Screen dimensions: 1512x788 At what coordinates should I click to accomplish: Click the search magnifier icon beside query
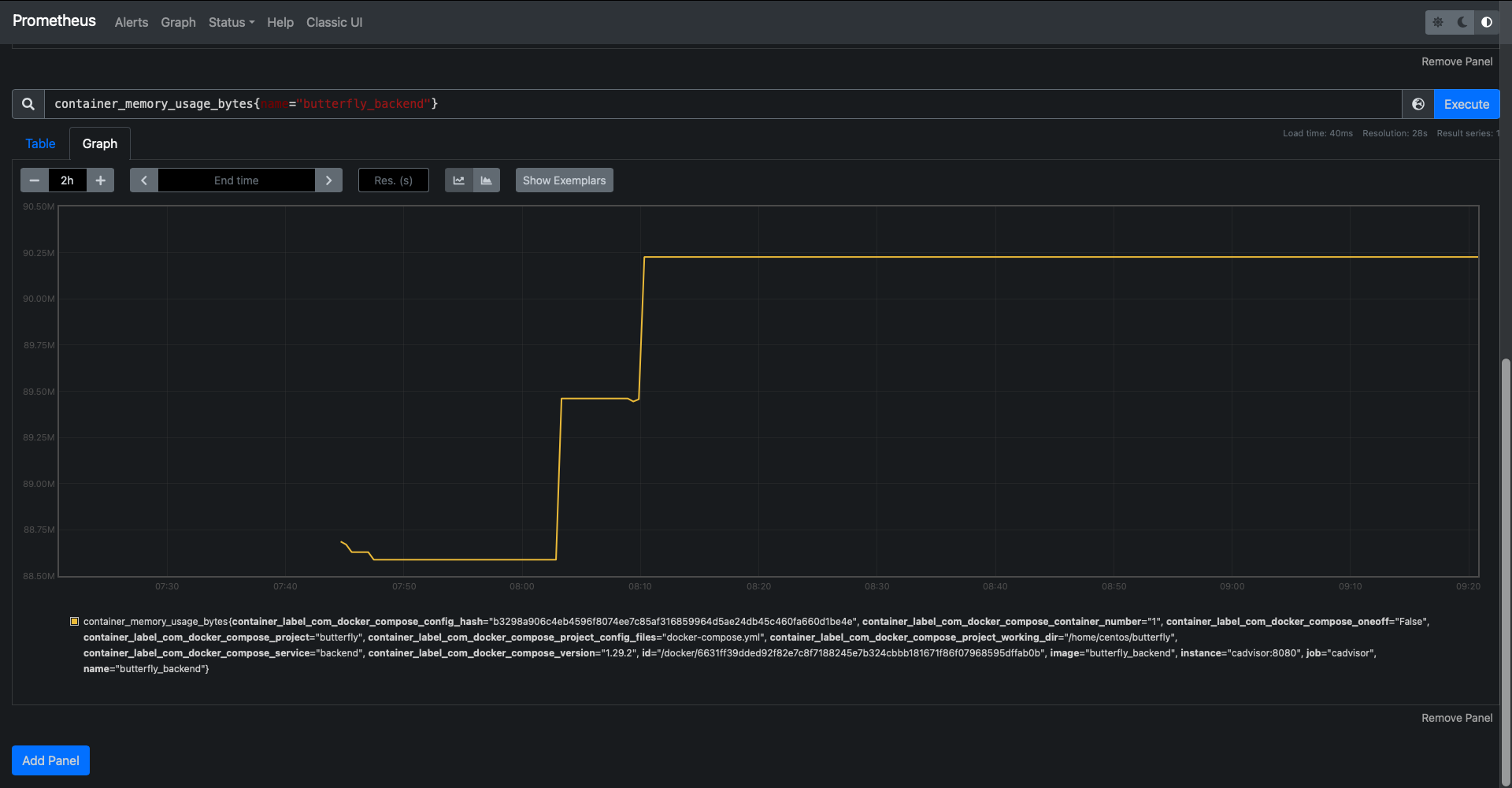coord(28,104)
